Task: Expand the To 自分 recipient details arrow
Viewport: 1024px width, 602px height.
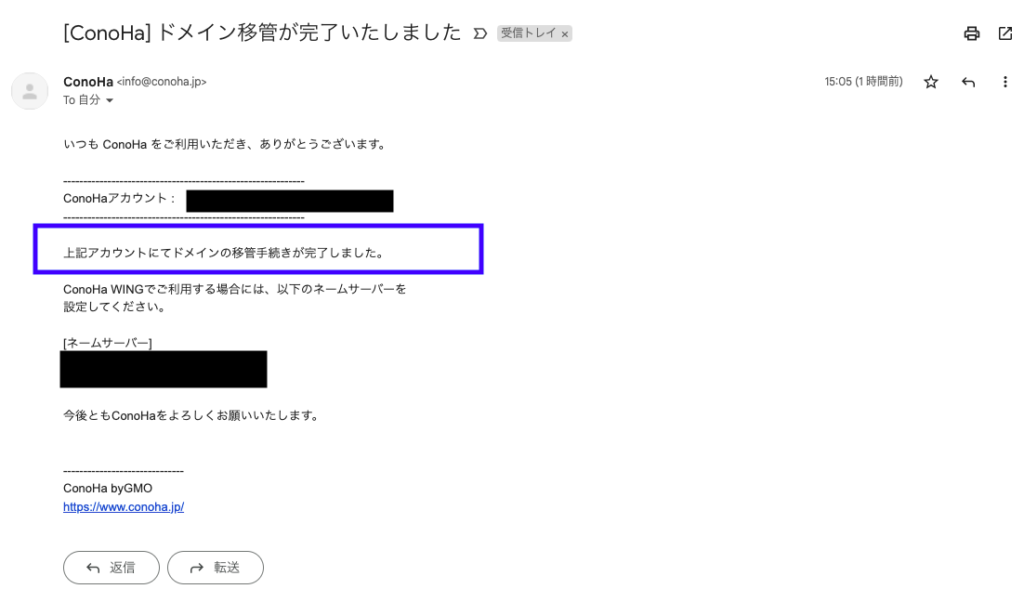Action: point(110,101)
